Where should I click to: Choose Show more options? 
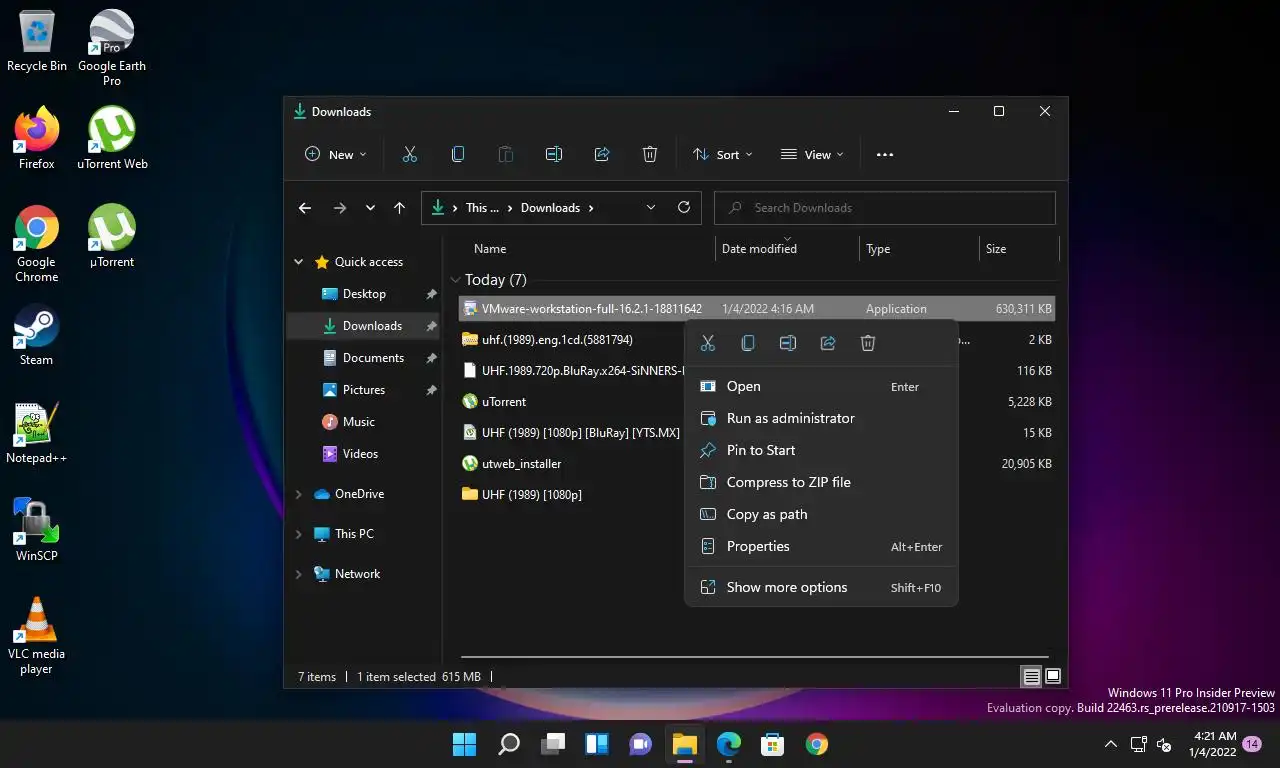pyautogui.click(x=821, y=587)
